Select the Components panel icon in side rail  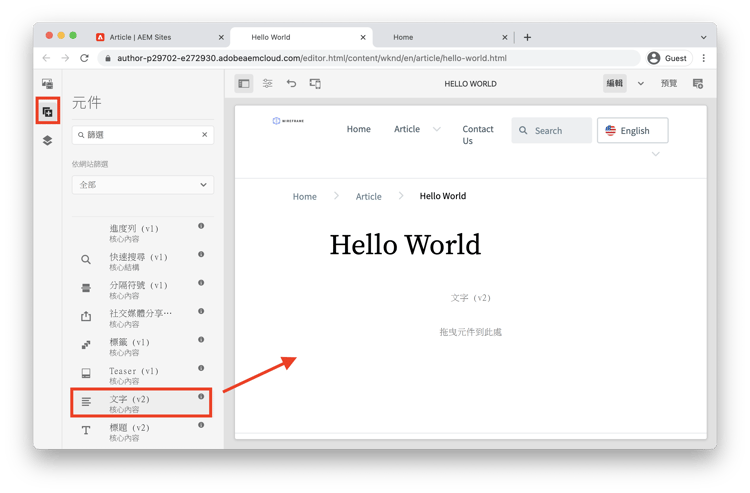47,112
